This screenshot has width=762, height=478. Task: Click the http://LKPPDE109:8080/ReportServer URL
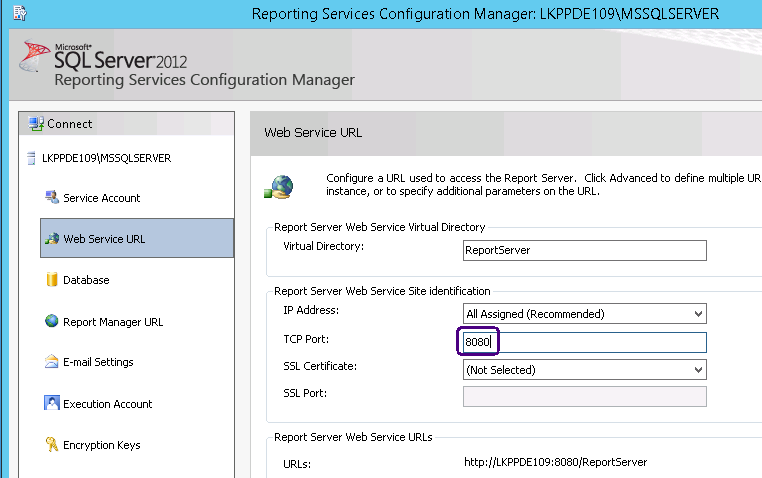tap(555, 462)
